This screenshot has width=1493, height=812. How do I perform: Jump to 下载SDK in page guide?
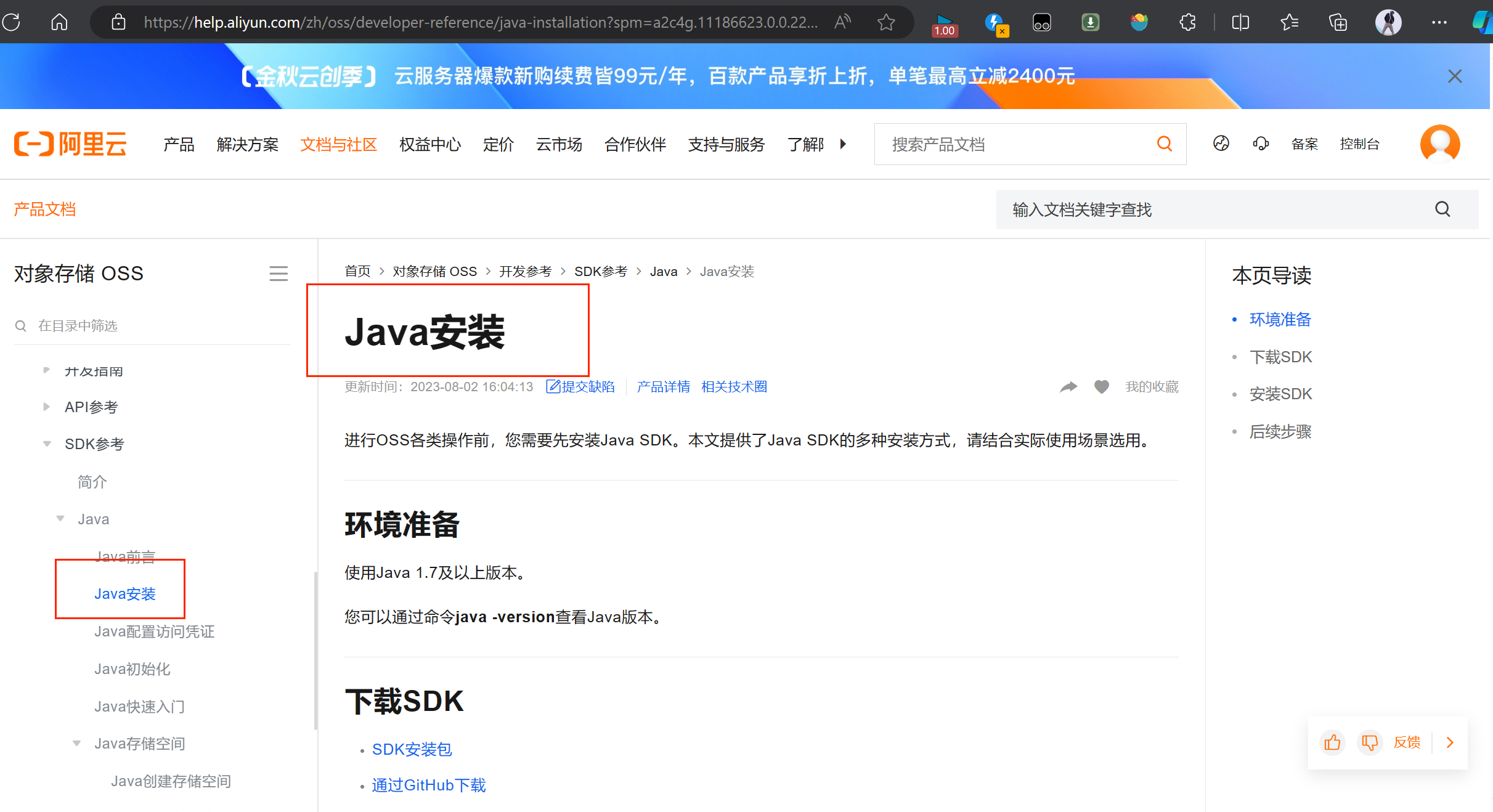point(1280,357)
